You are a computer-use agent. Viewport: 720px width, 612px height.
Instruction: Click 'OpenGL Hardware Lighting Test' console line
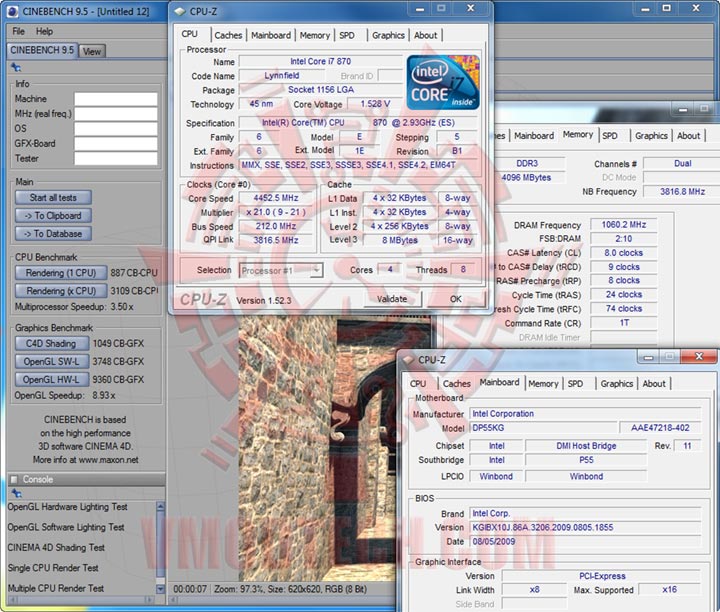click(x=68, y=507)
